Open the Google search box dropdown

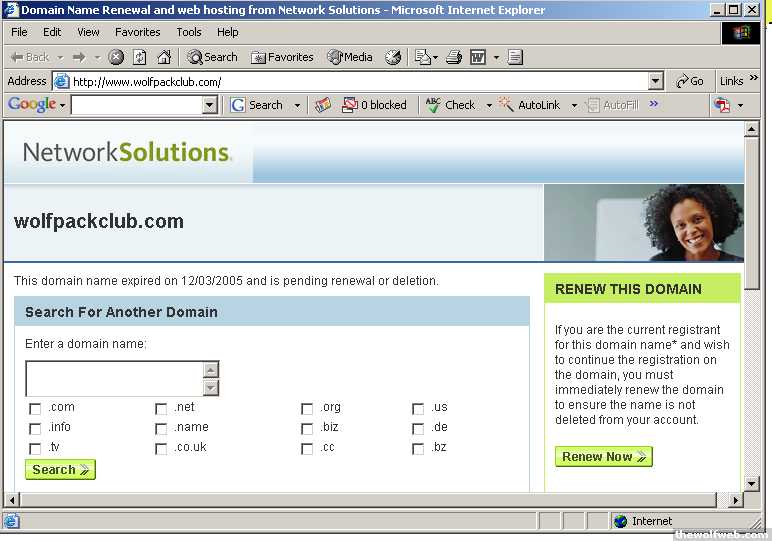209,105
